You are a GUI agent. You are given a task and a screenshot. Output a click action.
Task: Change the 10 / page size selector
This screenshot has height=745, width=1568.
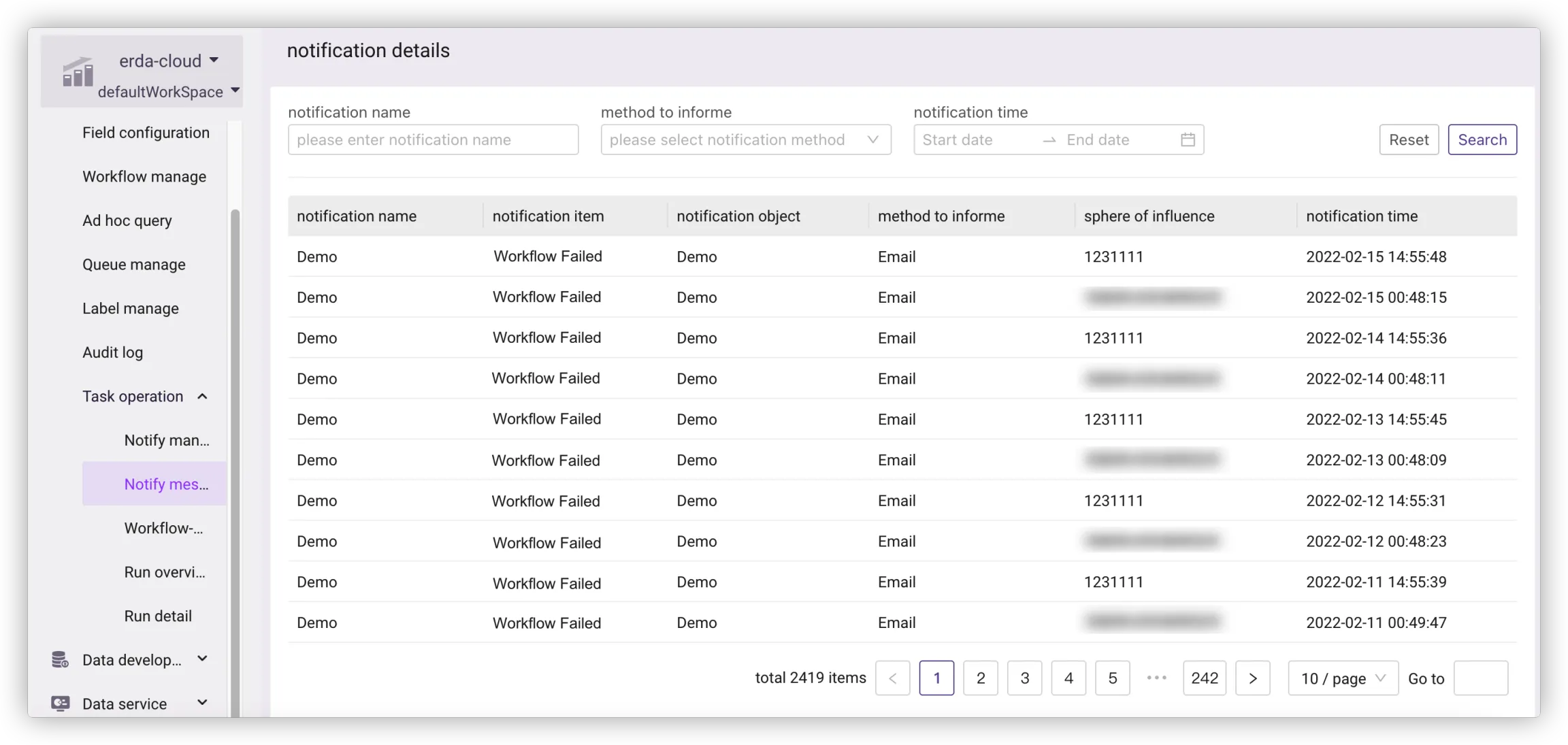pyautogui.click(x=1342, y=678)
